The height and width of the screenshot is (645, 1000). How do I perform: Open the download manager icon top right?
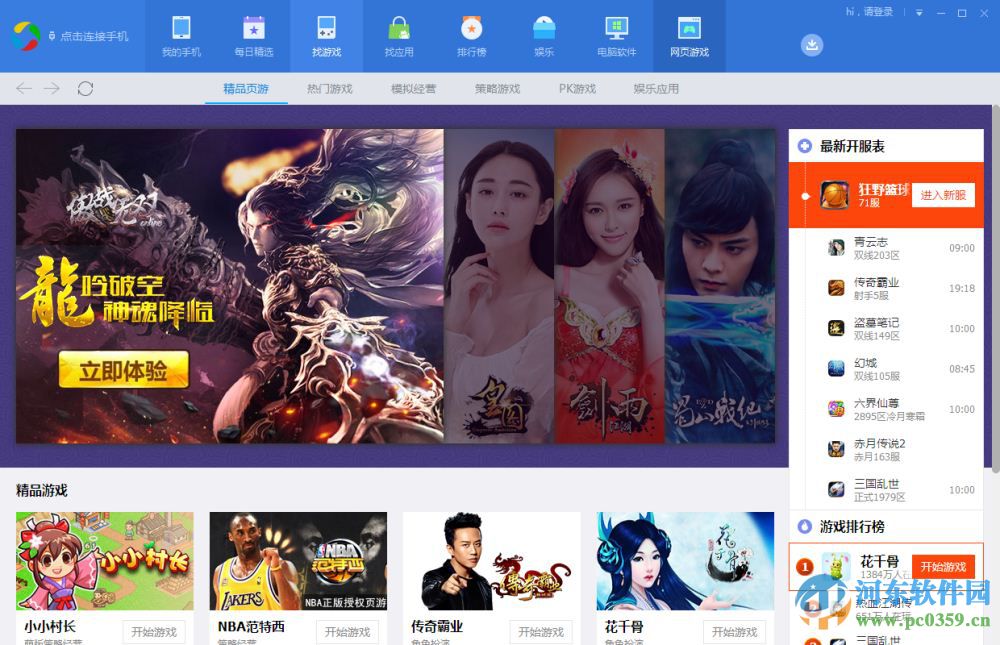coord(812,45)
